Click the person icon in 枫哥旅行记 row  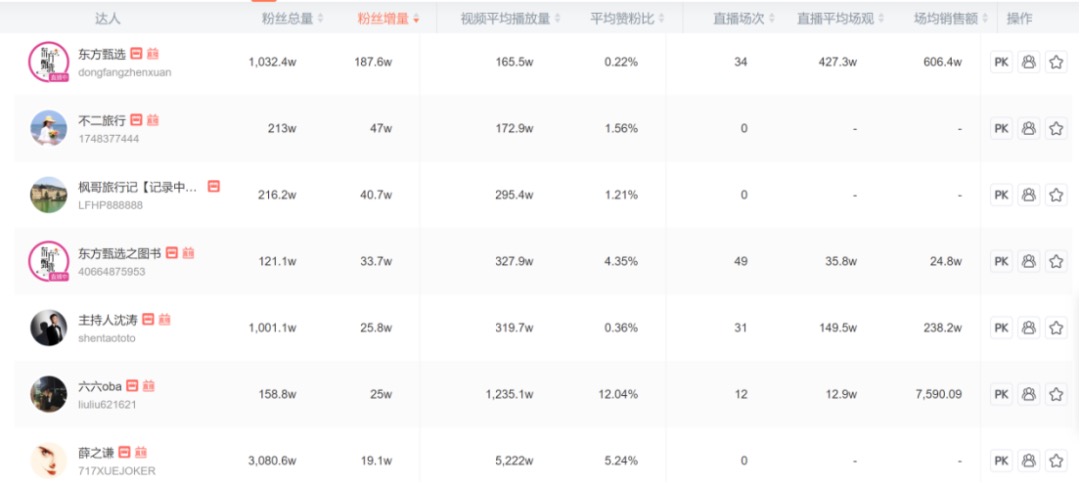pos(1028,195)
